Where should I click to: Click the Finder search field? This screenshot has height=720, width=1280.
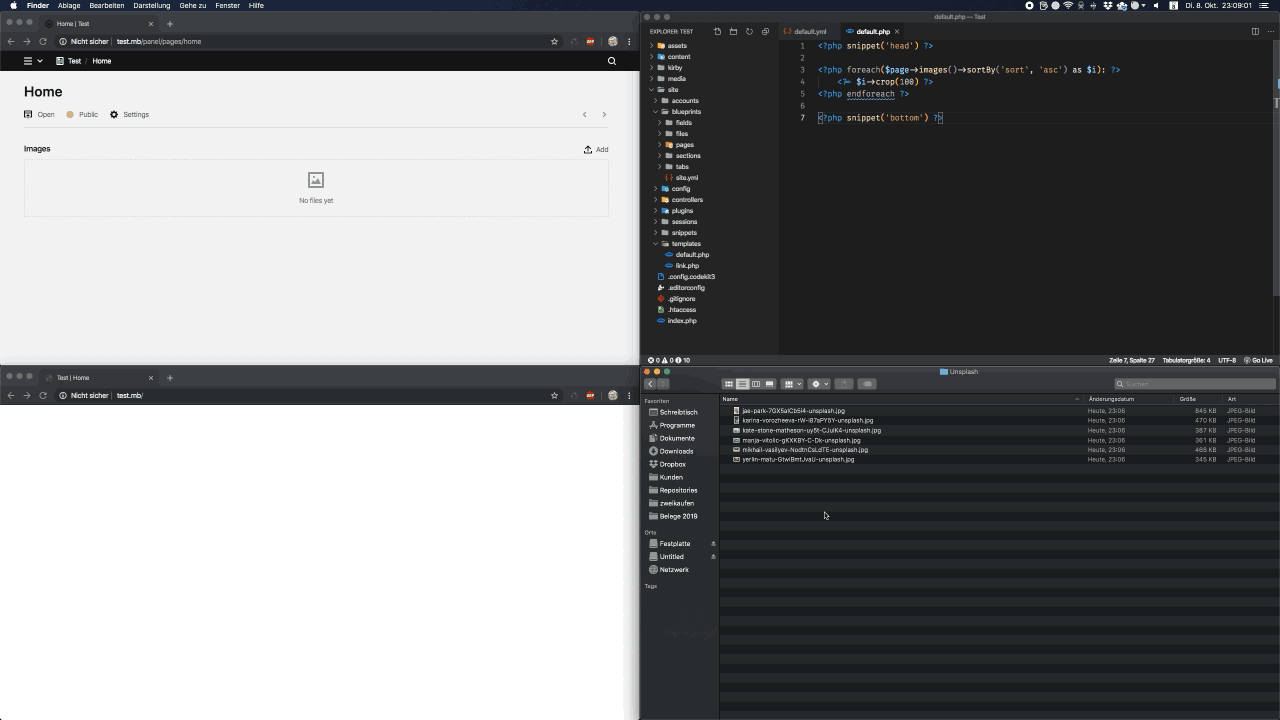click(x=1195, y=384)
